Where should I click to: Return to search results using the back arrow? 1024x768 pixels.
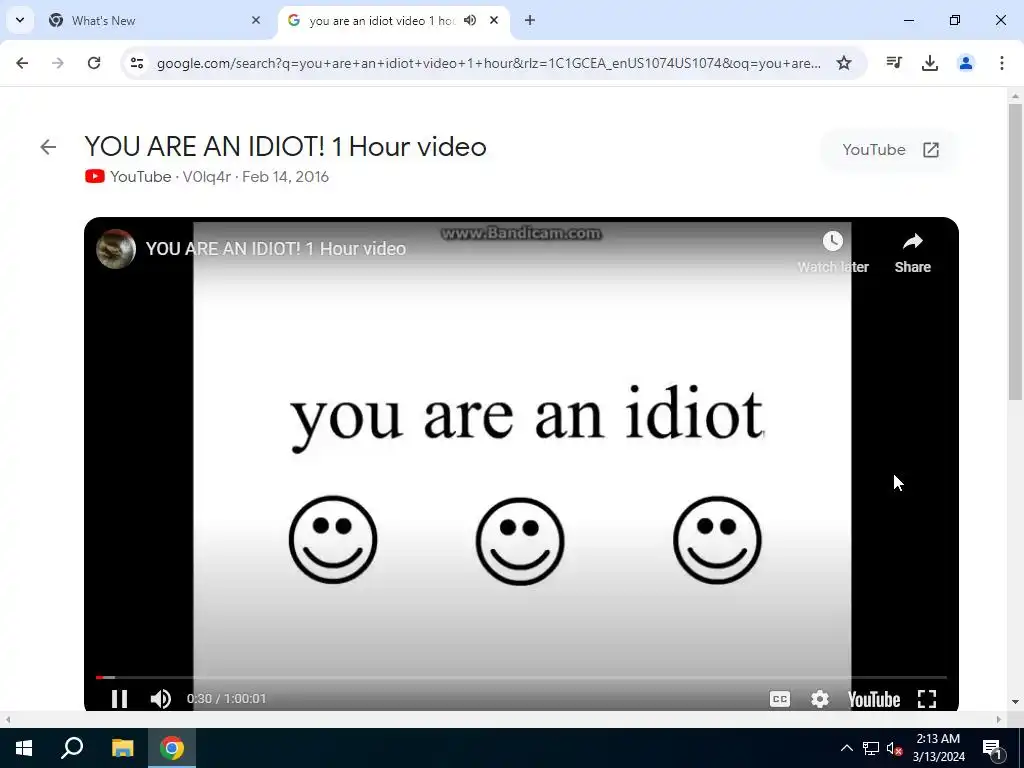[48, 147]
